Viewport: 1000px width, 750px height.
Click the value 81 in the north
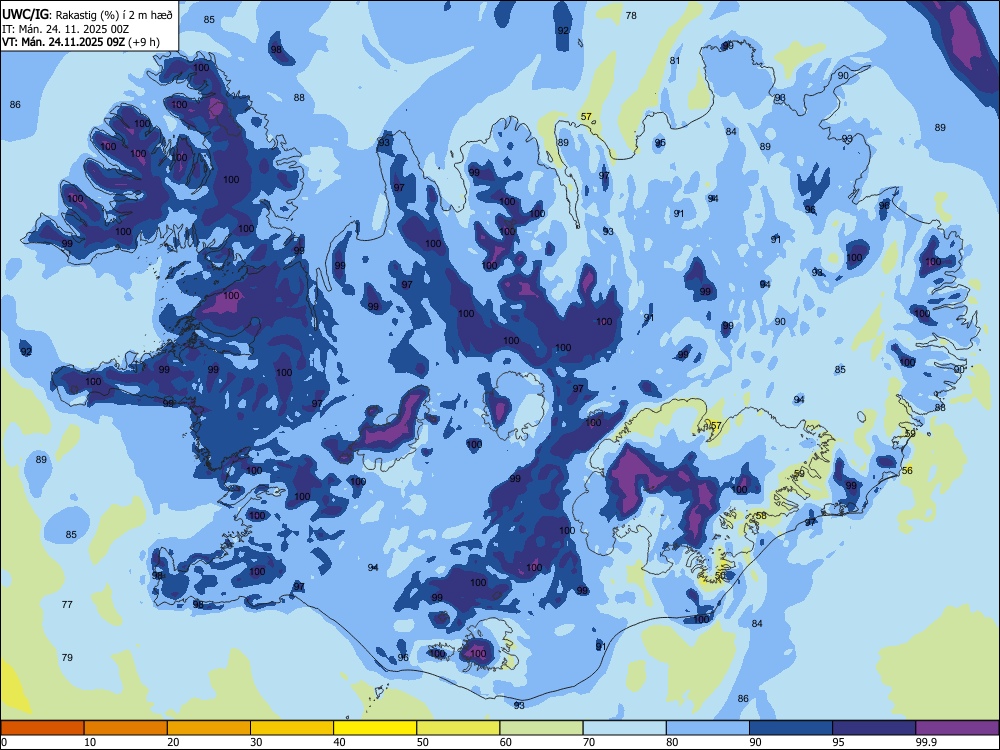coord(675,61)
